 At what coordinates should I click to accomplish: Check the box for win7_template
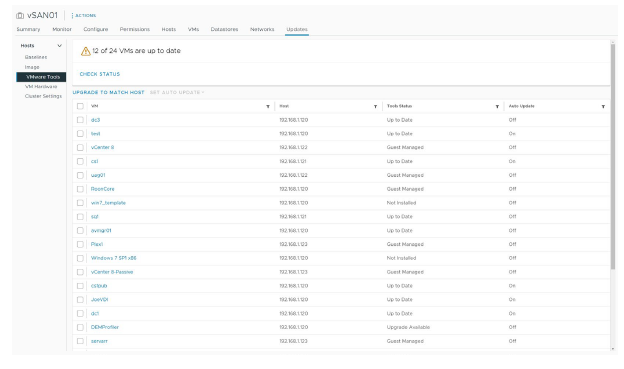click(80, 203)
